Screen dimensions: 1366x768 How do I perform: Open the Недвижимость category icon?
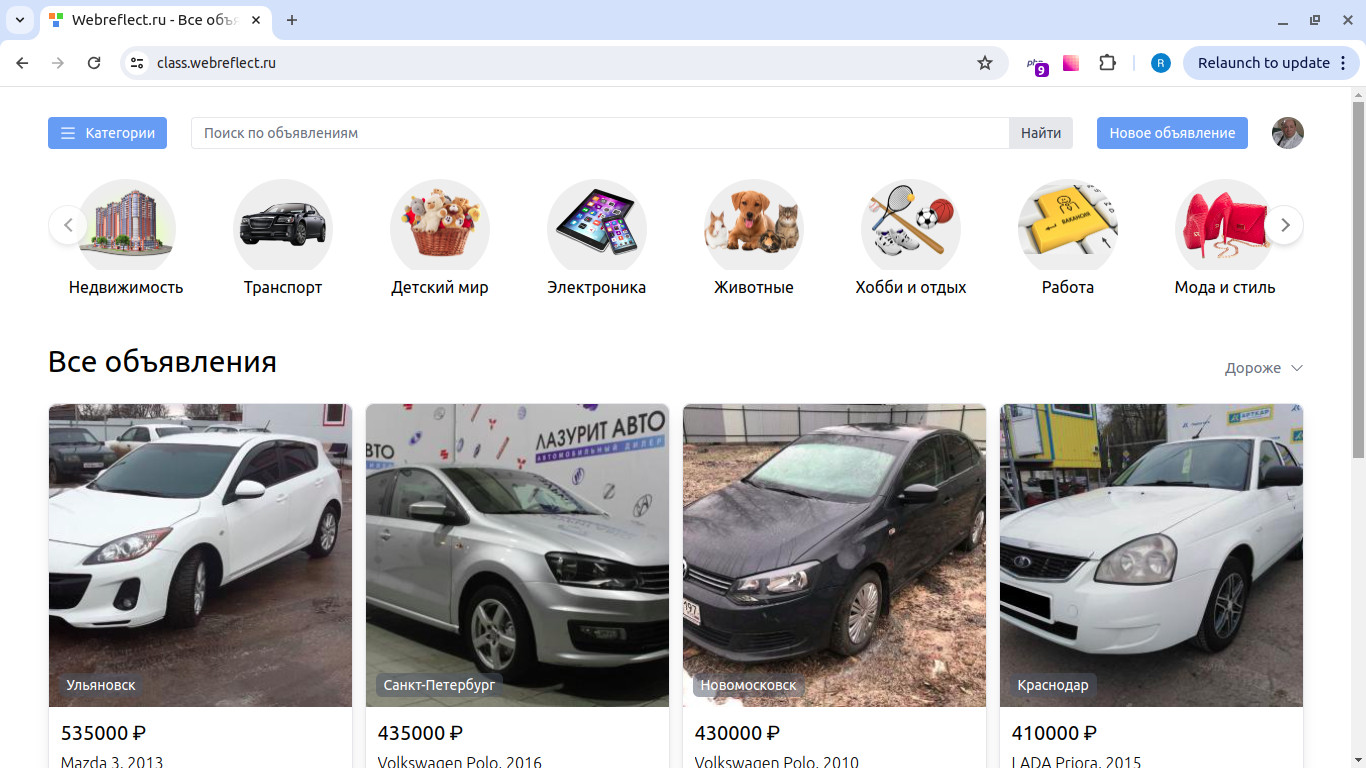point(126,225)
